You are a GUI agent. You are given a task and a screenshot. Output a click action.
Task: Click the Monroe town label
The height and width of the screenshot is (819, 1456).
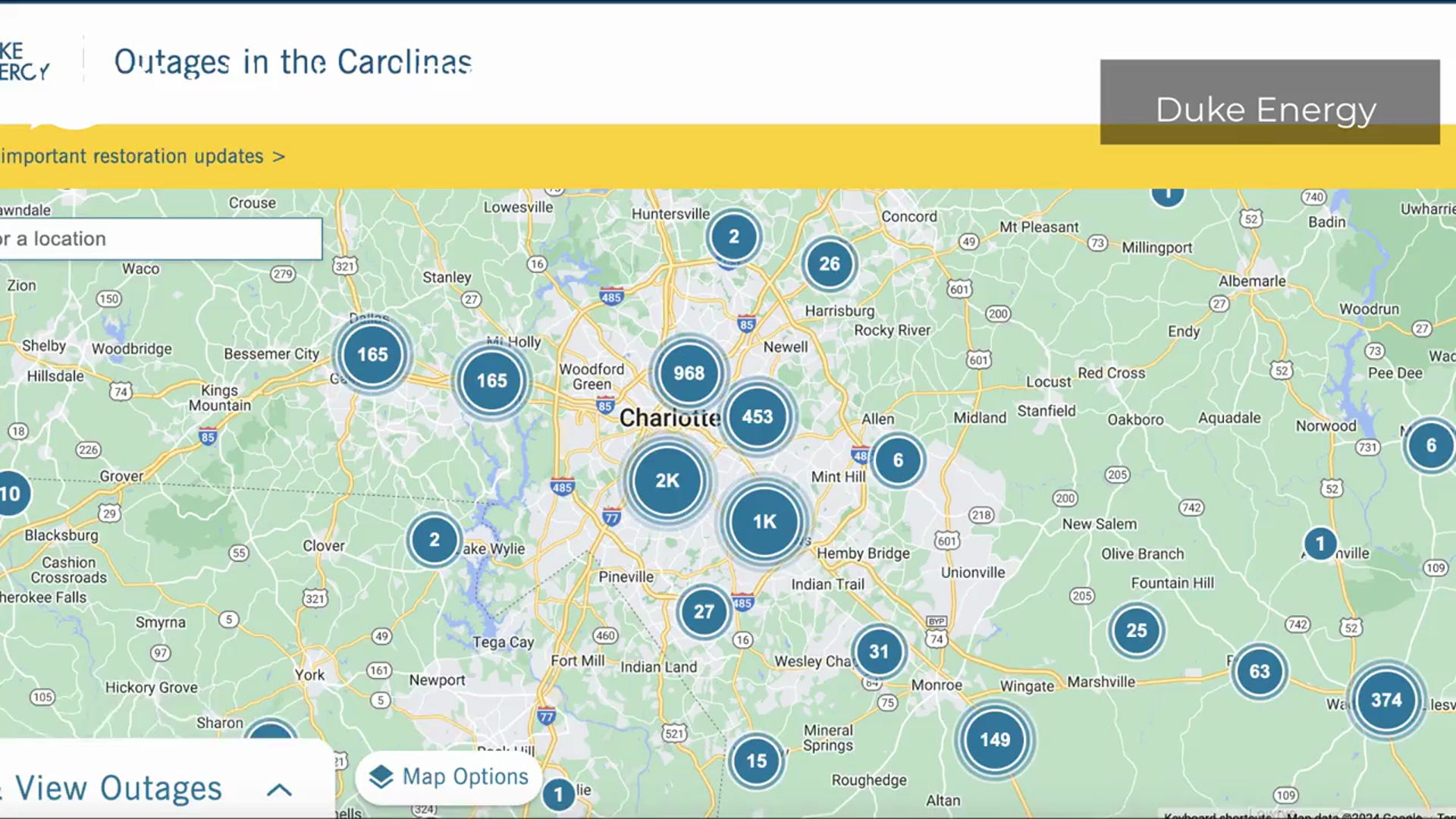click(x=937, y=685)
